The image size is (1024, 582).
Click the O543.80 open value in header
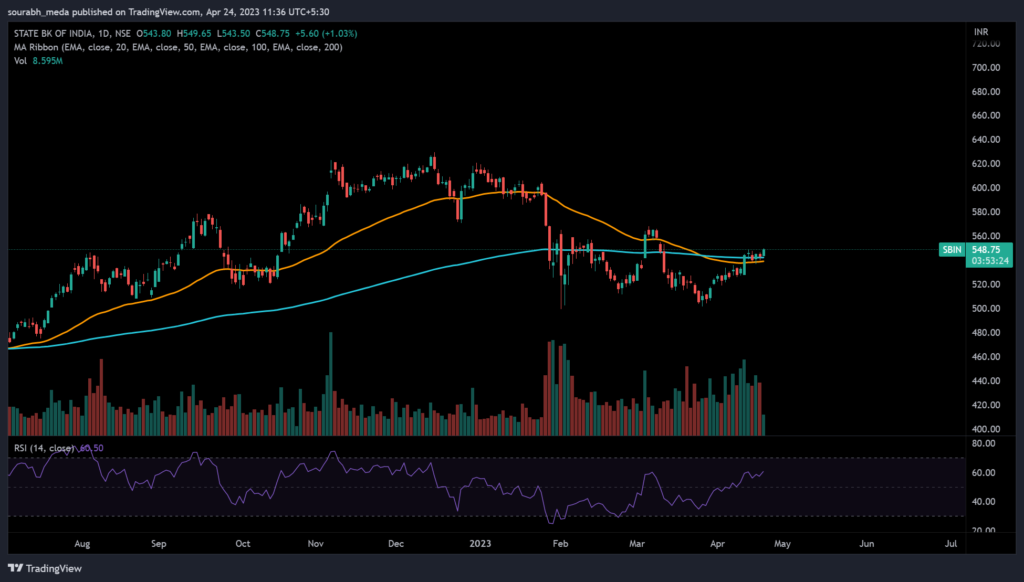click(x=154, y=33)
